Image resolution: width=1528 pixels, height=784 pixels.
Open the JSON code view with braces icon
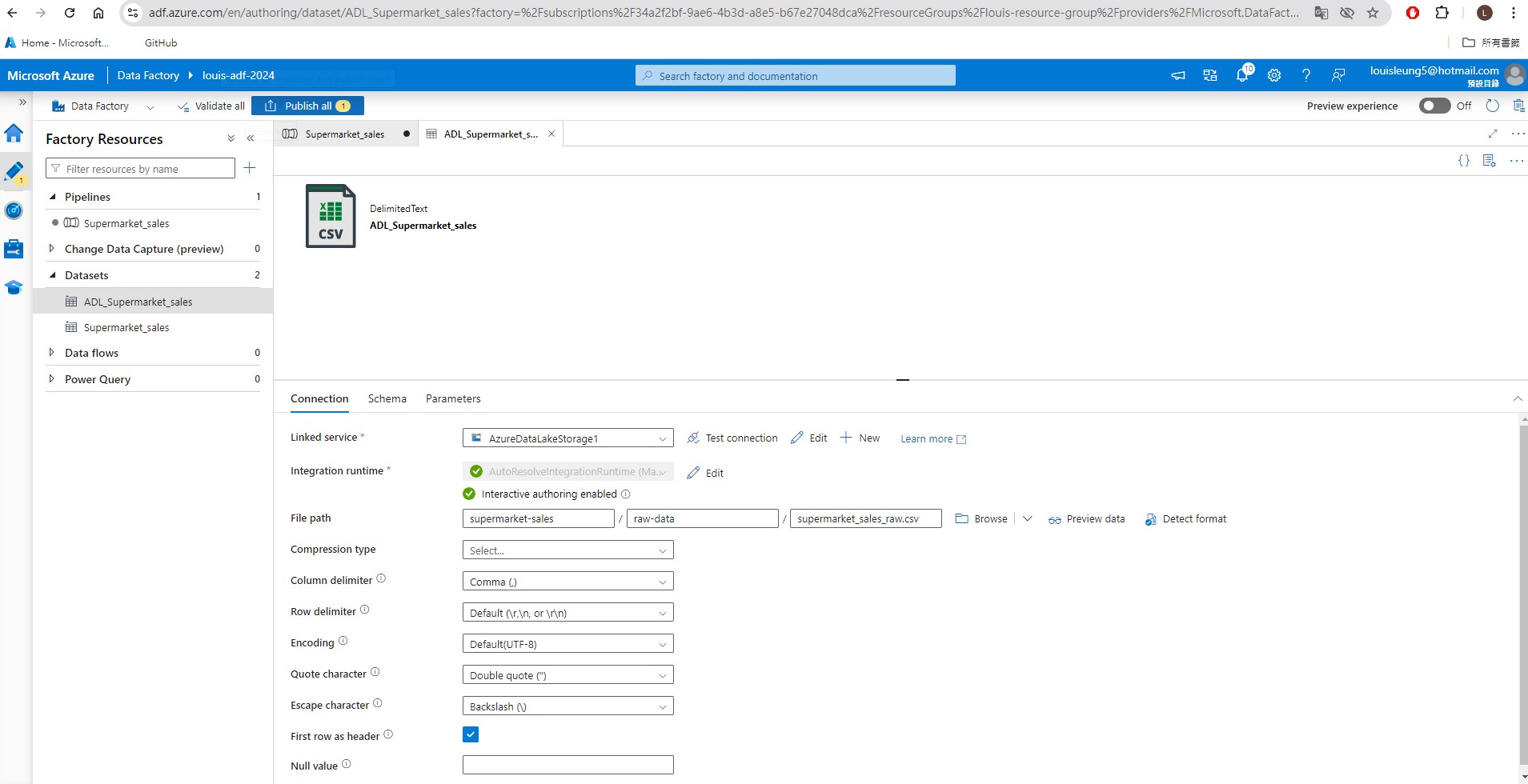pyautogui.click(x=1465, y=160)
